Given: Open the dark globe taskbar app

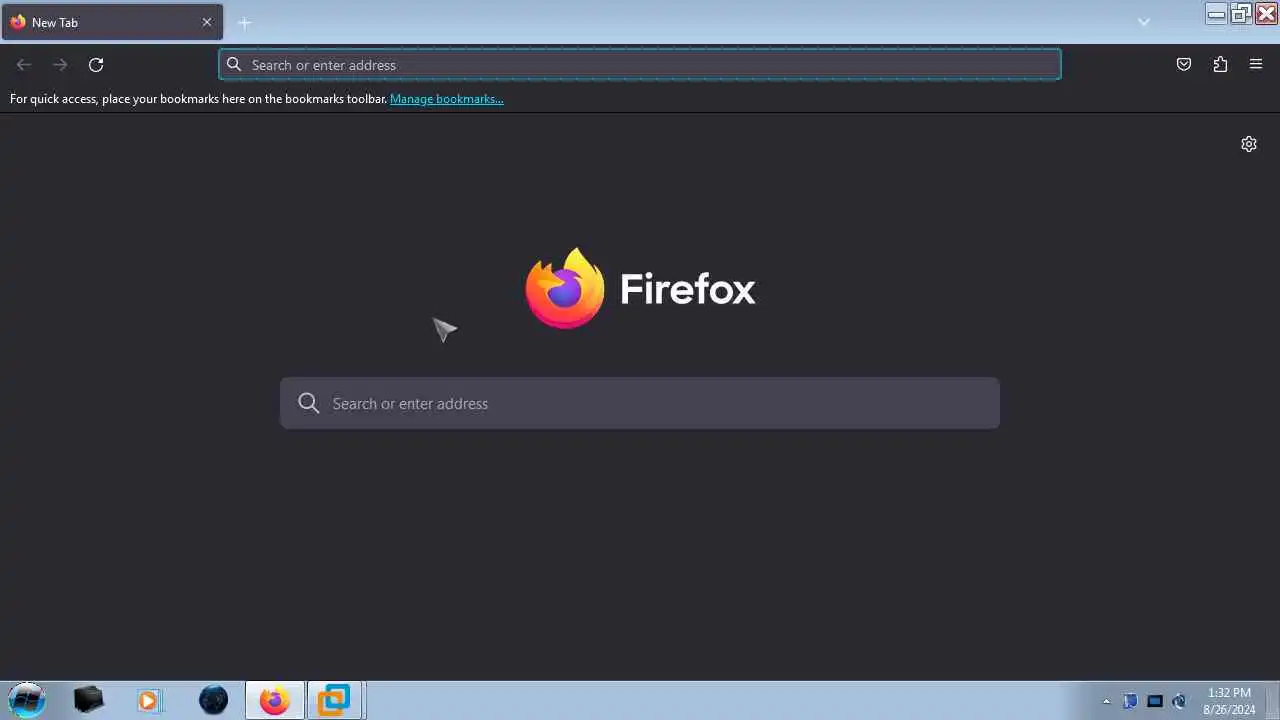Looking at the screenshot, I should [213, 700].
